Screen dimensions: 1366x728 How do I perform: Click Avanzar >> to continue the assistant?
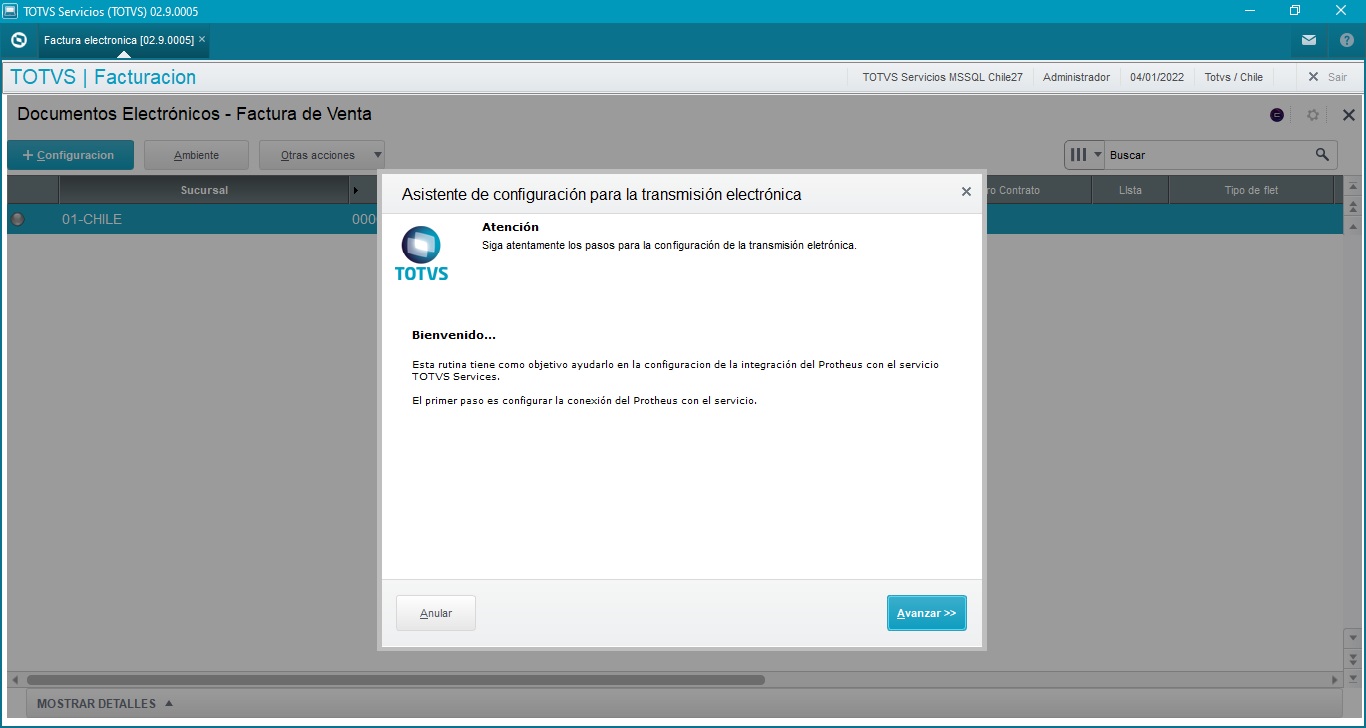click(x=927, y=613)
